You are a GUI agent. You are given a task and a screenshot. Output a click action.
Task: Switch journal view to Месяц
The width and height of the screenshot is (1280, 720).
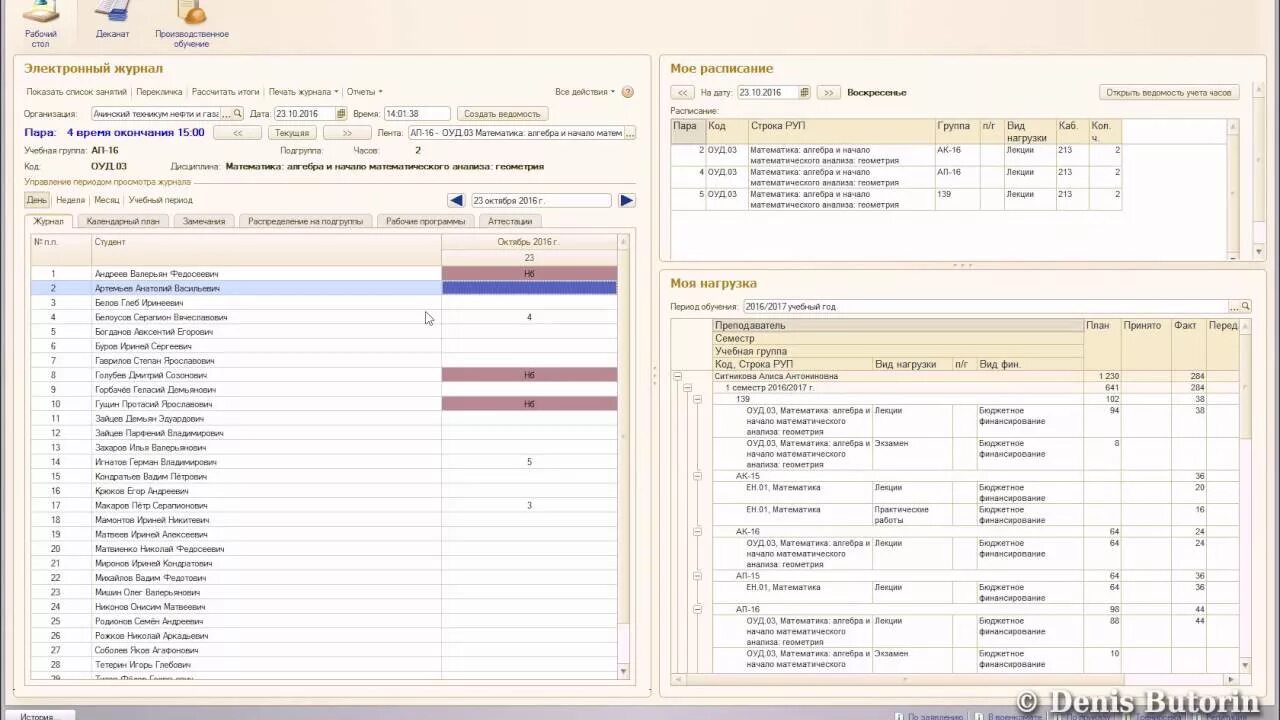tap(106, 200)
